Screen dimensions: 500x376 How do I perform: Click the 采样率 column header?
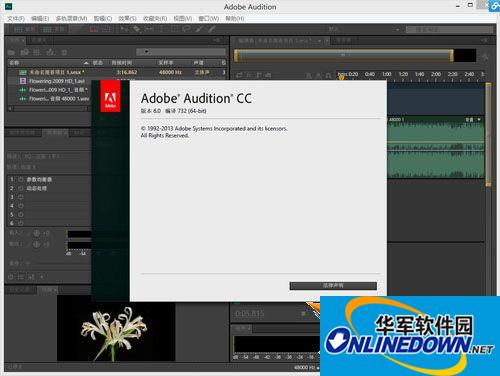point(166,63)
